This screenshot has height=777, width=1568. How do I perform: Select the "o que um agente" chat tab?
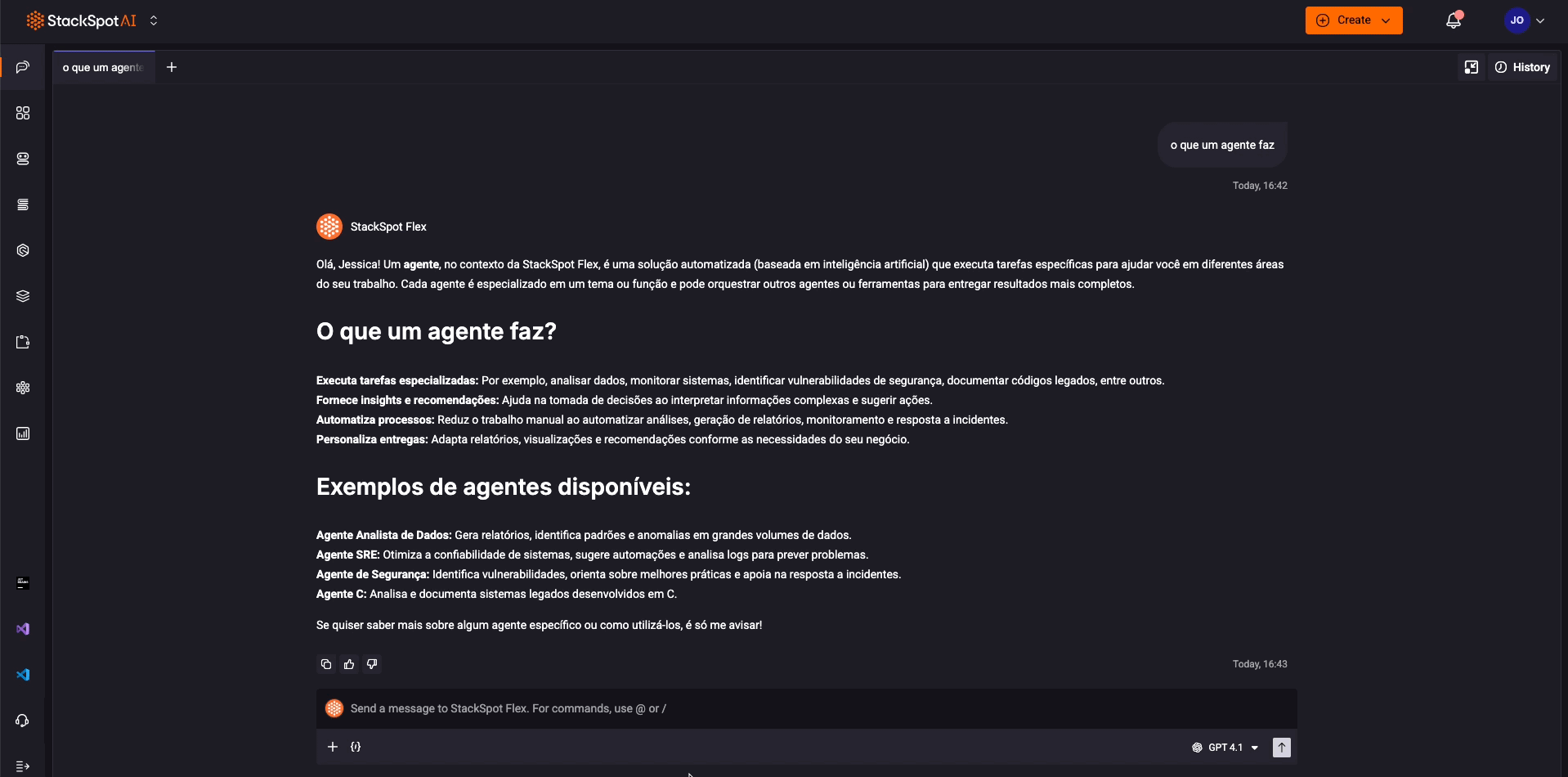(103, 67)
